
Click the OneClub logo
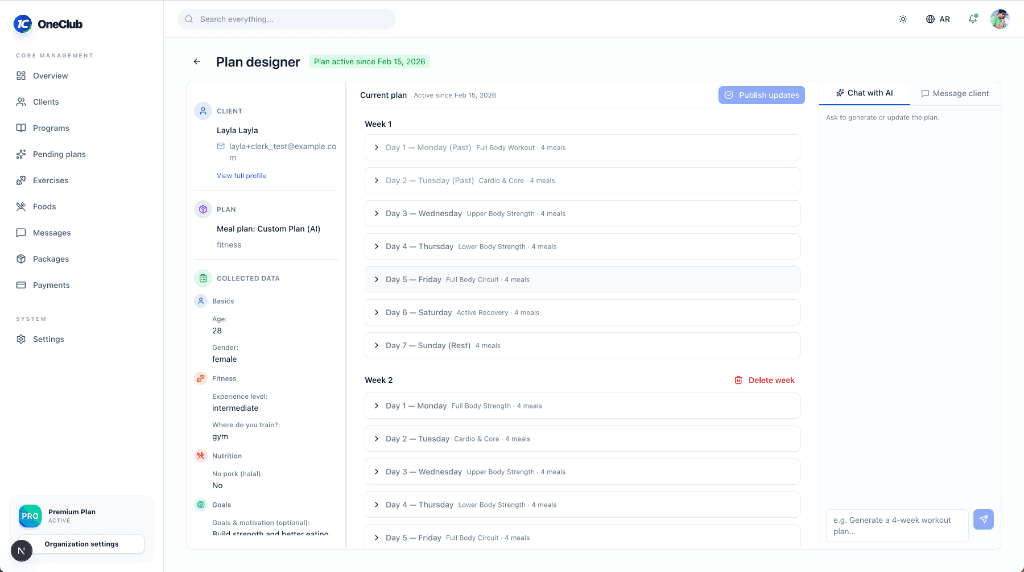(x=48, y=24)
